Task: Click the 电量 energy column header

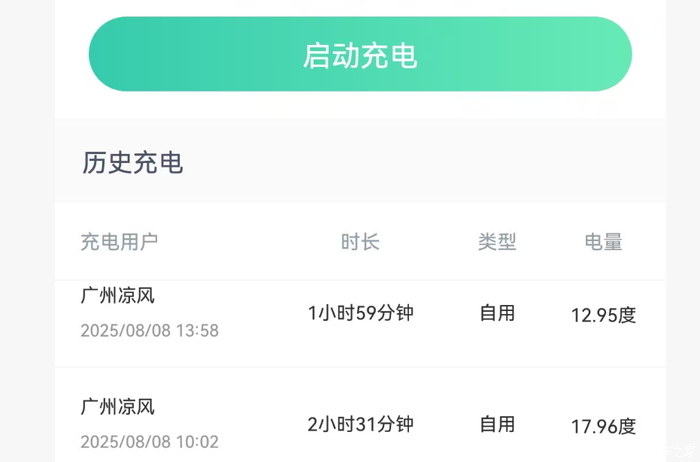Action: pyautogui.click(x=604, y=242)
